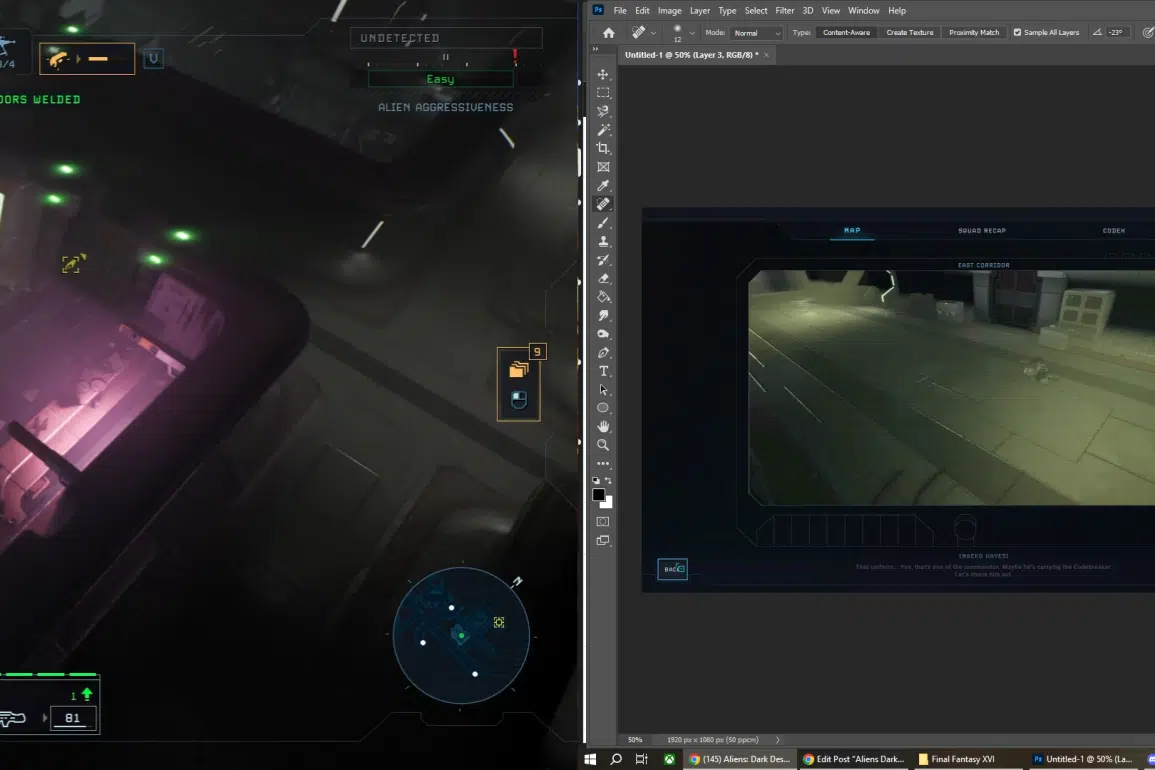Select the Pen tool
The height and width of the screenshot is (770, 1155).
603,352
